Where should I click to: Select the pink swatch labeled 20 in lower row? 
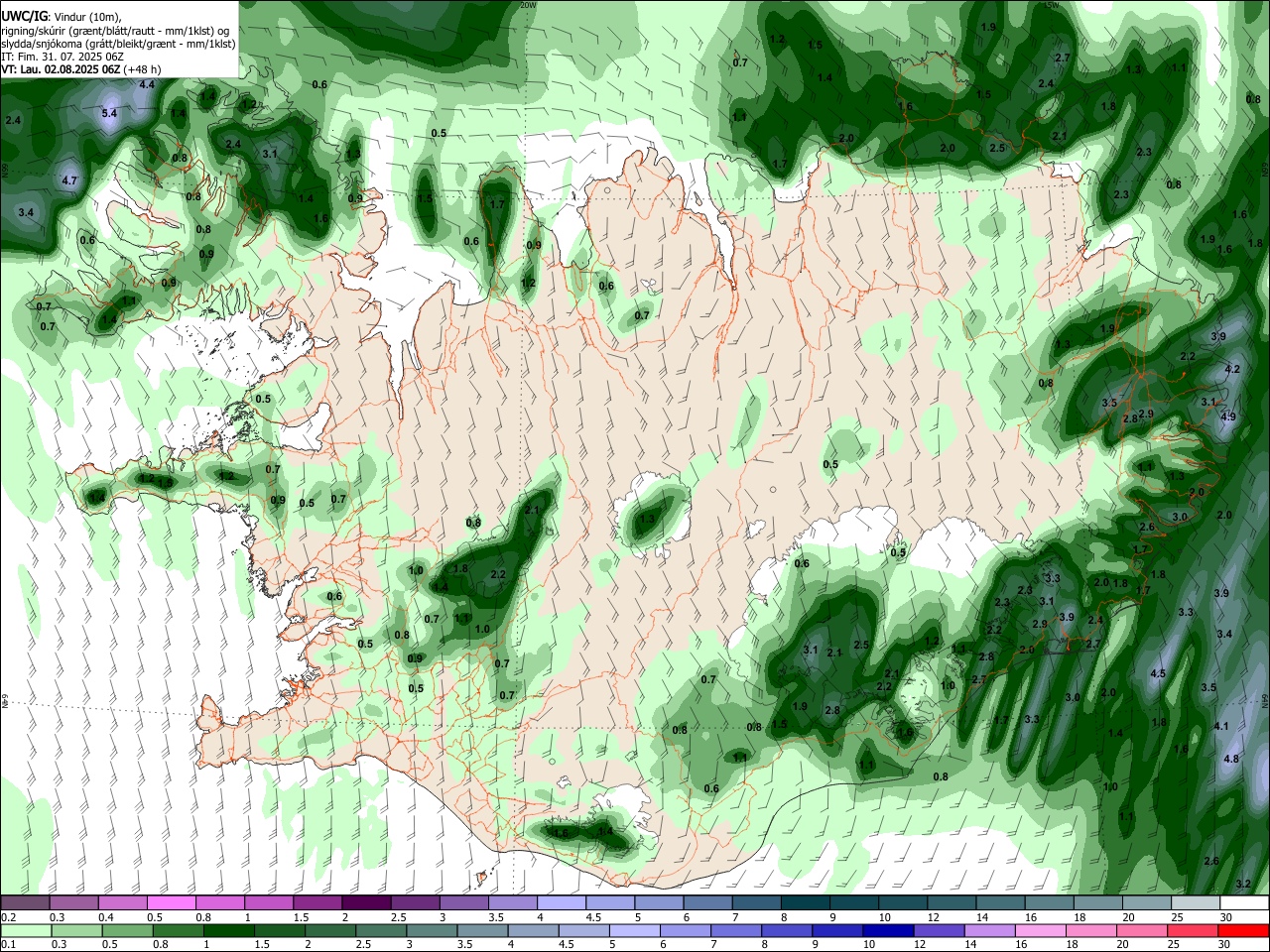coord(1142,931)
